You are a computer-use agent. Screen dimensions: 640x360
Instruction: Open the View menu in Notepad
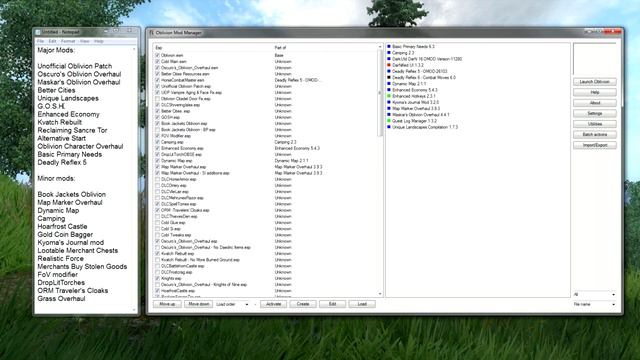coord(84,41)
